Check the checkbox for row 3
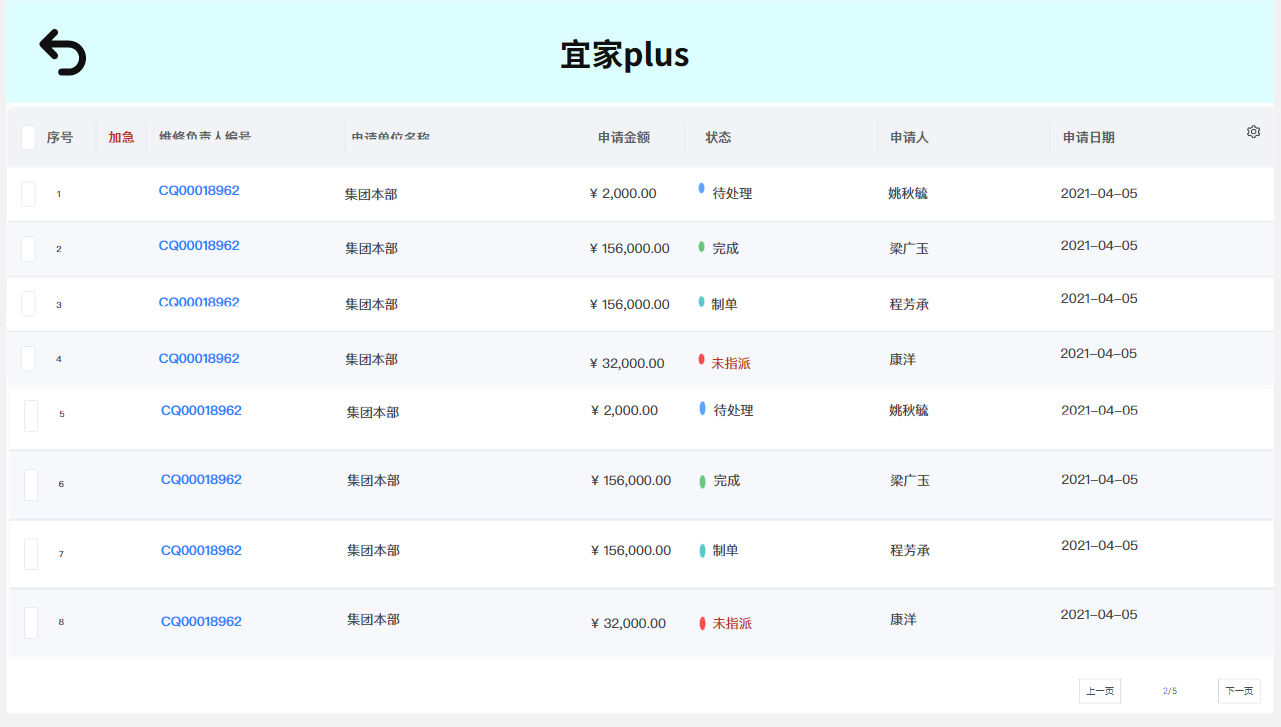This screenshot has width=1281, height=727. (x=28, y=304)
